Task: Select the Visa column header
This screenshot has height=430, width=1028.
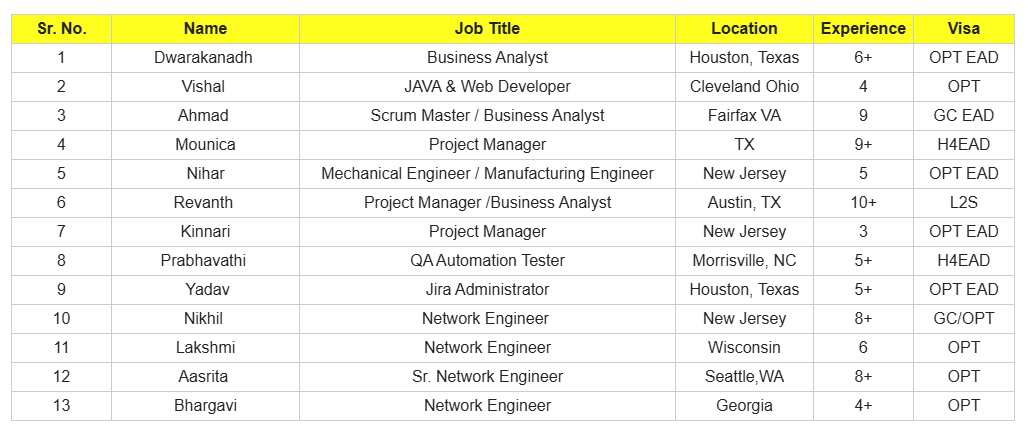Action: tap(963, 29)
